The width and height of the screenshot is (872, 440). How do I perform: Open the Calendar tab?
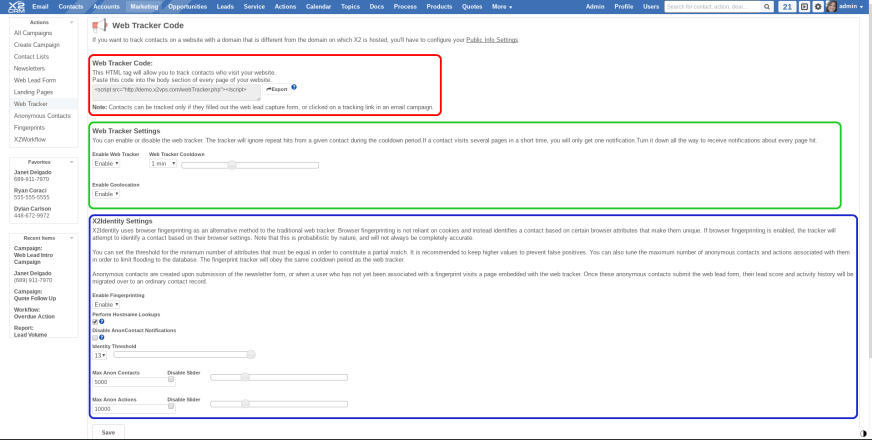click(318, 7)
